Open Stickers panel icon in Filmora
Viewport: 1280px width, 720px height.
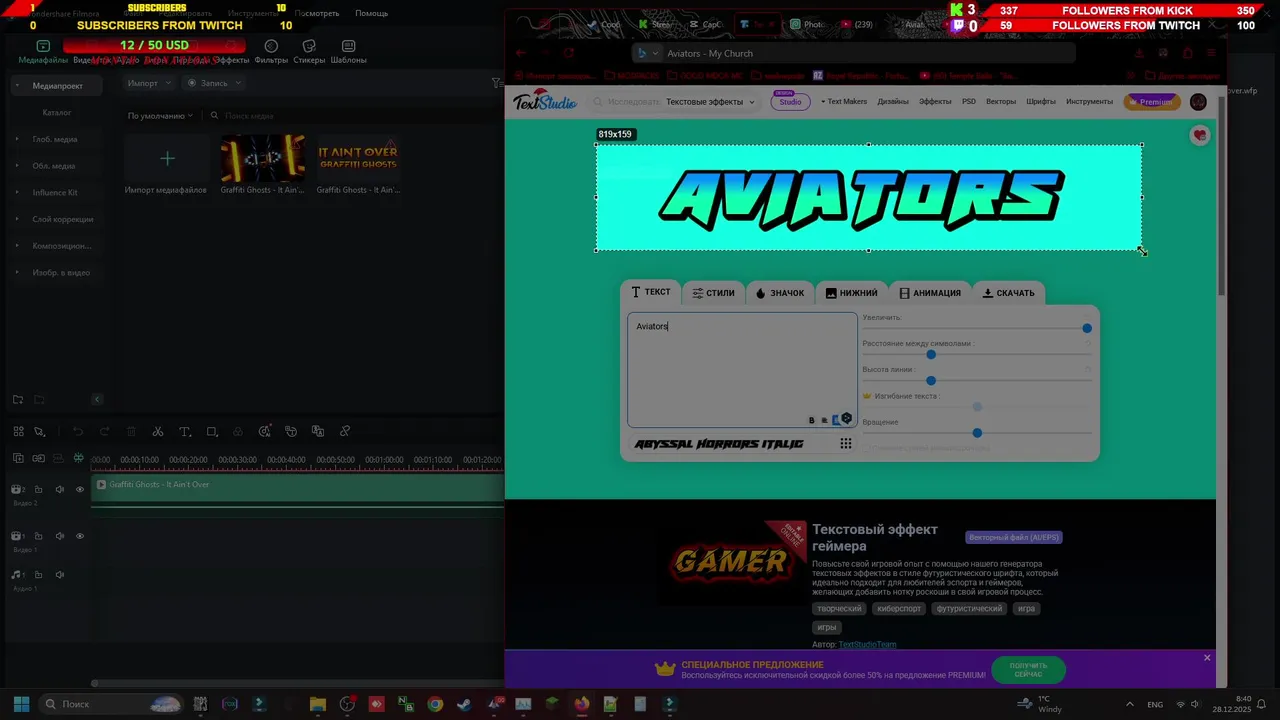[309, 46]
